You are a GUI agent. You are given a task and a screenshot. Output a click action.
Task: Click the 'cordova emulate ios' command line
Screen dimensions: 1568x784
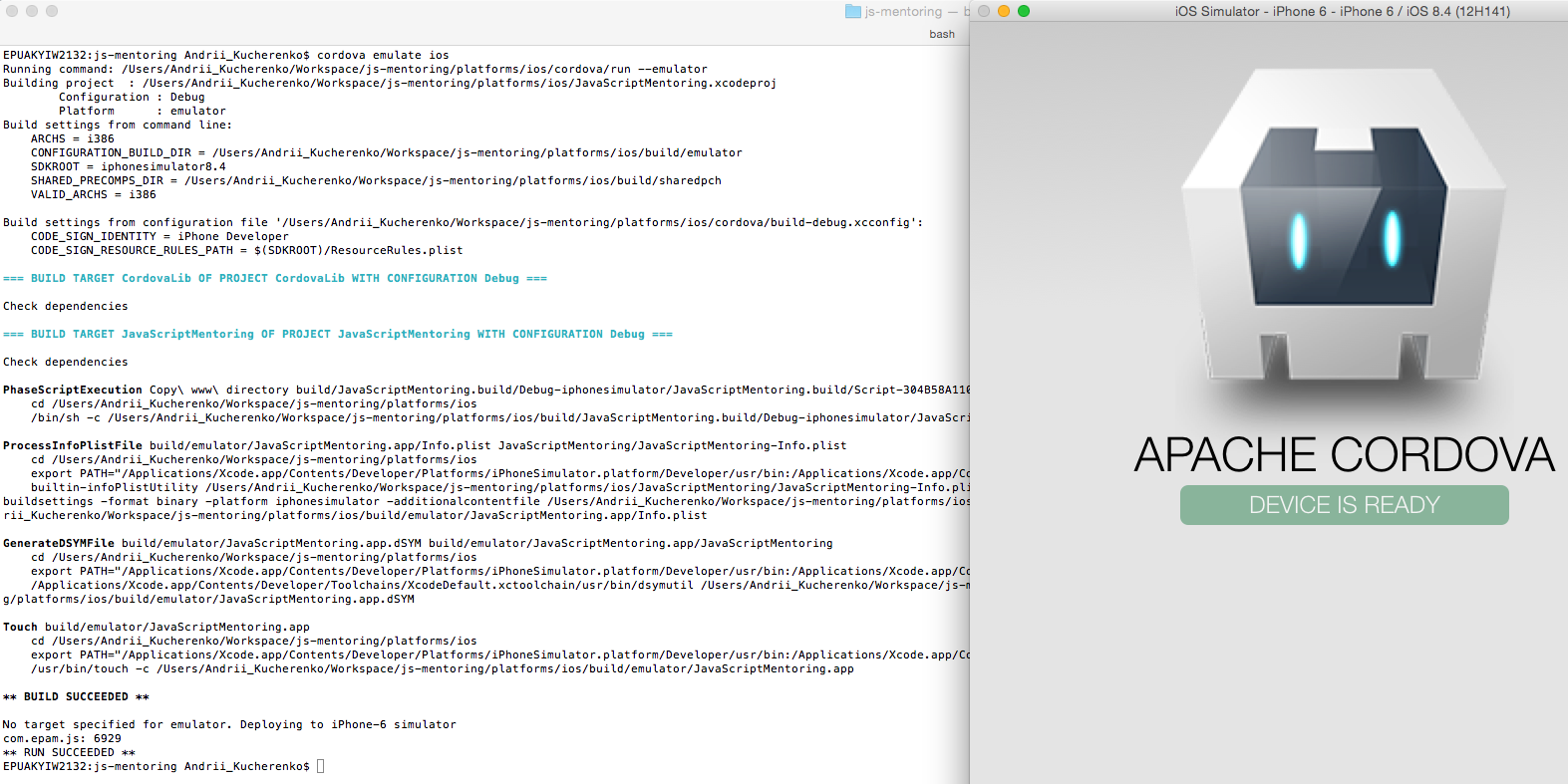[226, 55]
